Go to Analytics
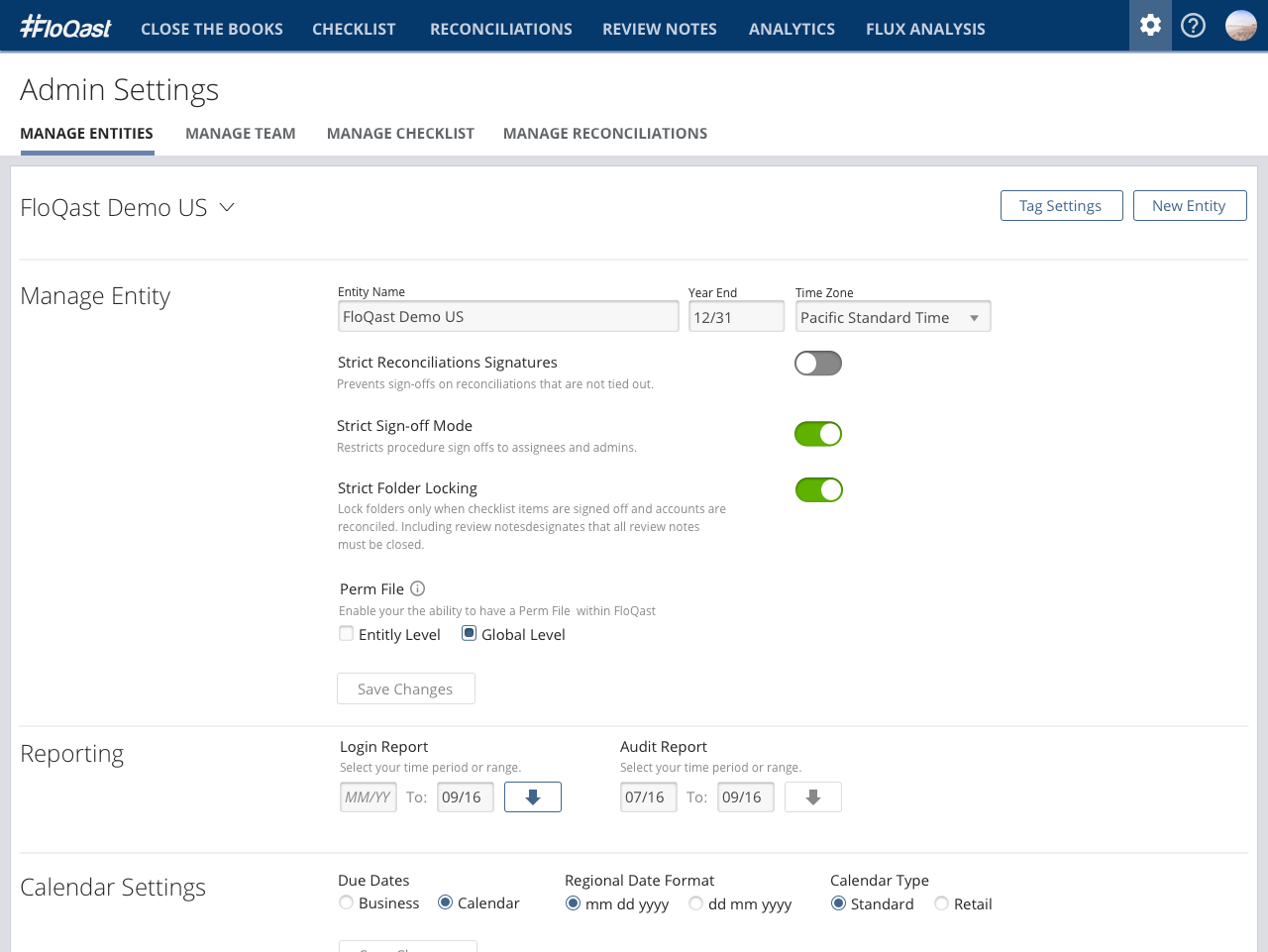 click(x=792, y=29)
